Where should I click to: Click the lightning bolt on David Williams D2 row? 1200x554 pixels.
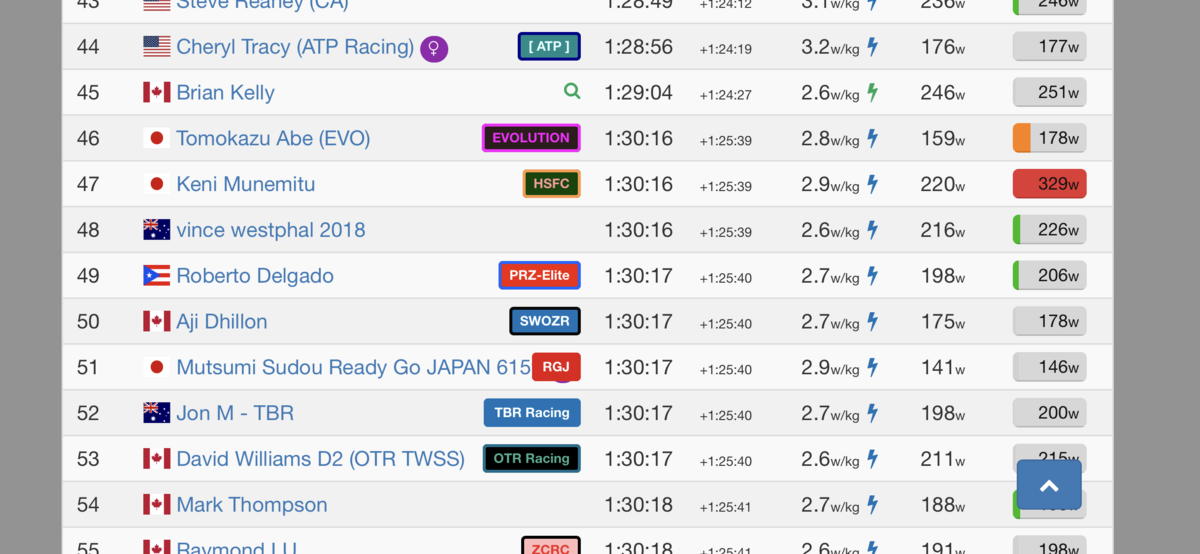coord(872,459)
